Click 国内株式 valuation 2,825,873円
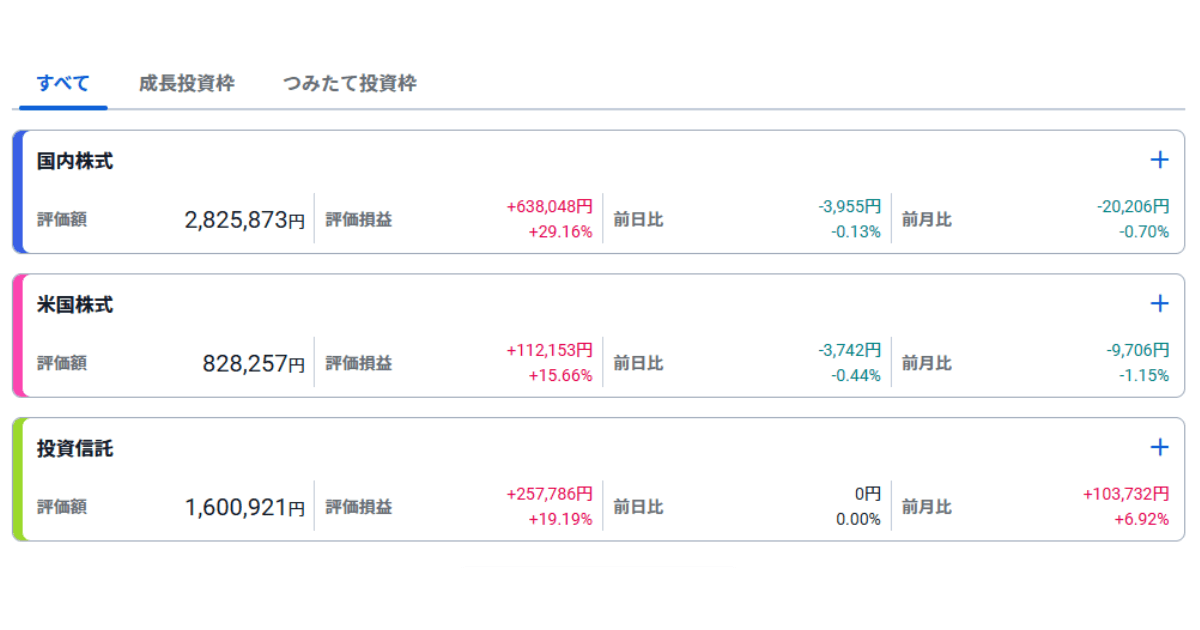 click(244, 220)
